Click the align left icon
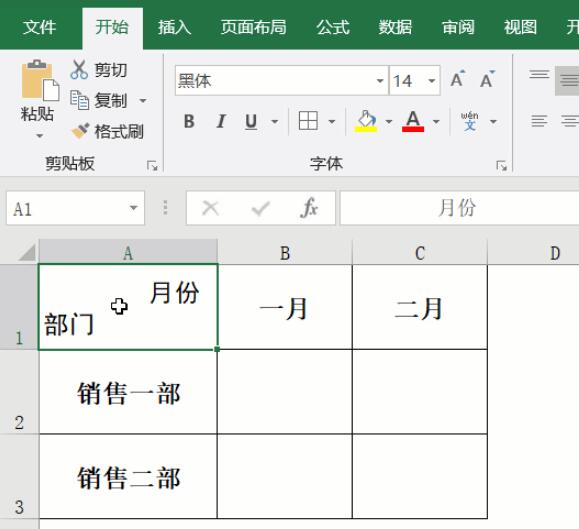 [x=539, y=121]
